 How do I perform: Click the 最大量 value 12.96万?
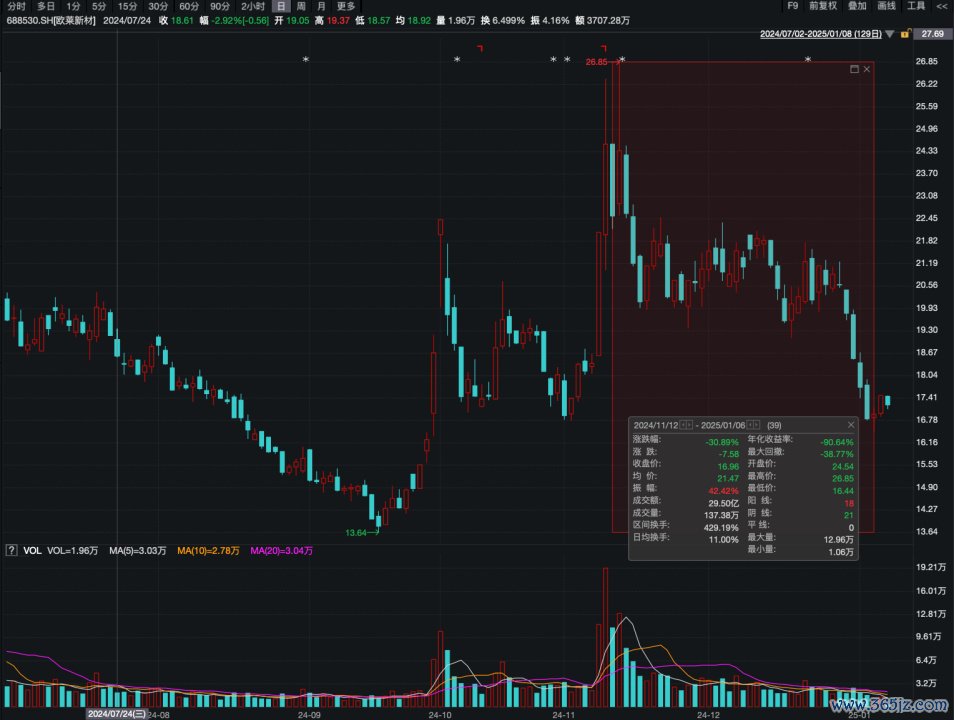838,540
